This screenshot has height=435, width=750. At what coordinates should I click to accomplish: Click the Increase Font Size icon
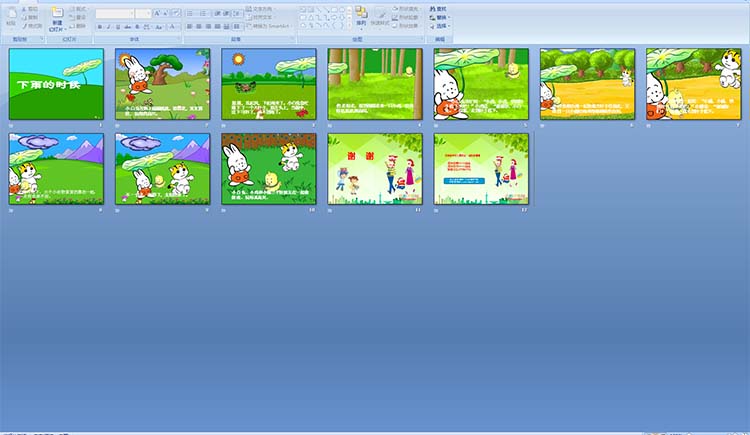coord(157,13)
